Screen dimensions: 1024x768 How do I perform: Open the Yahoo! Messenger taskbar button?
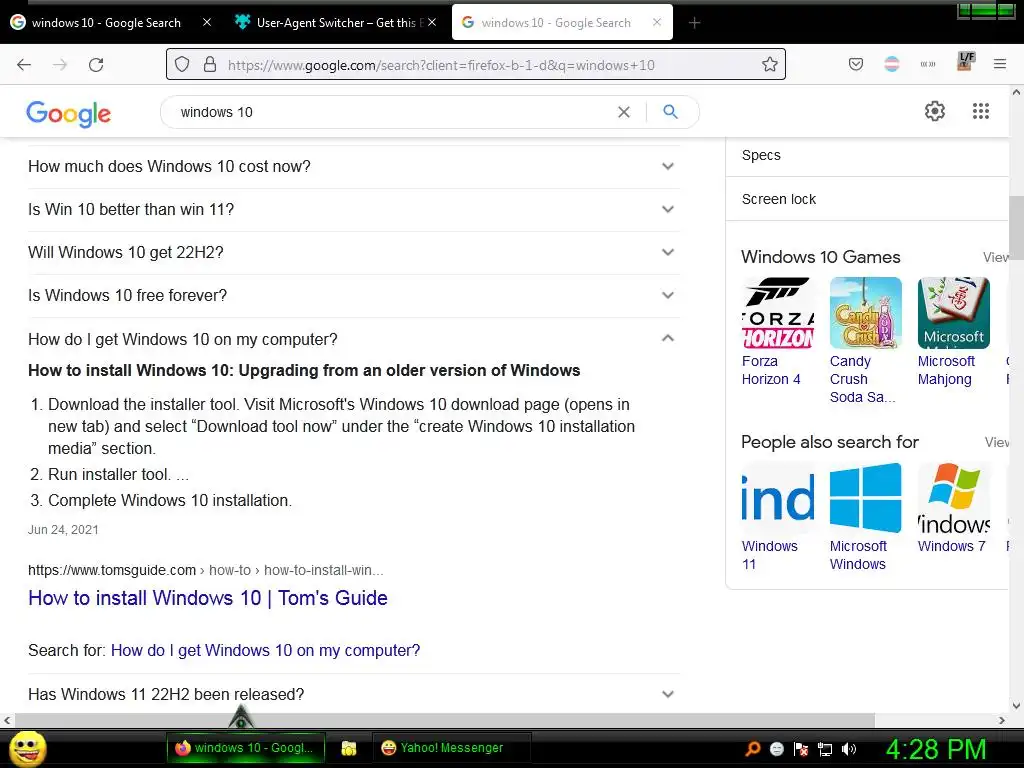(451, 748)
